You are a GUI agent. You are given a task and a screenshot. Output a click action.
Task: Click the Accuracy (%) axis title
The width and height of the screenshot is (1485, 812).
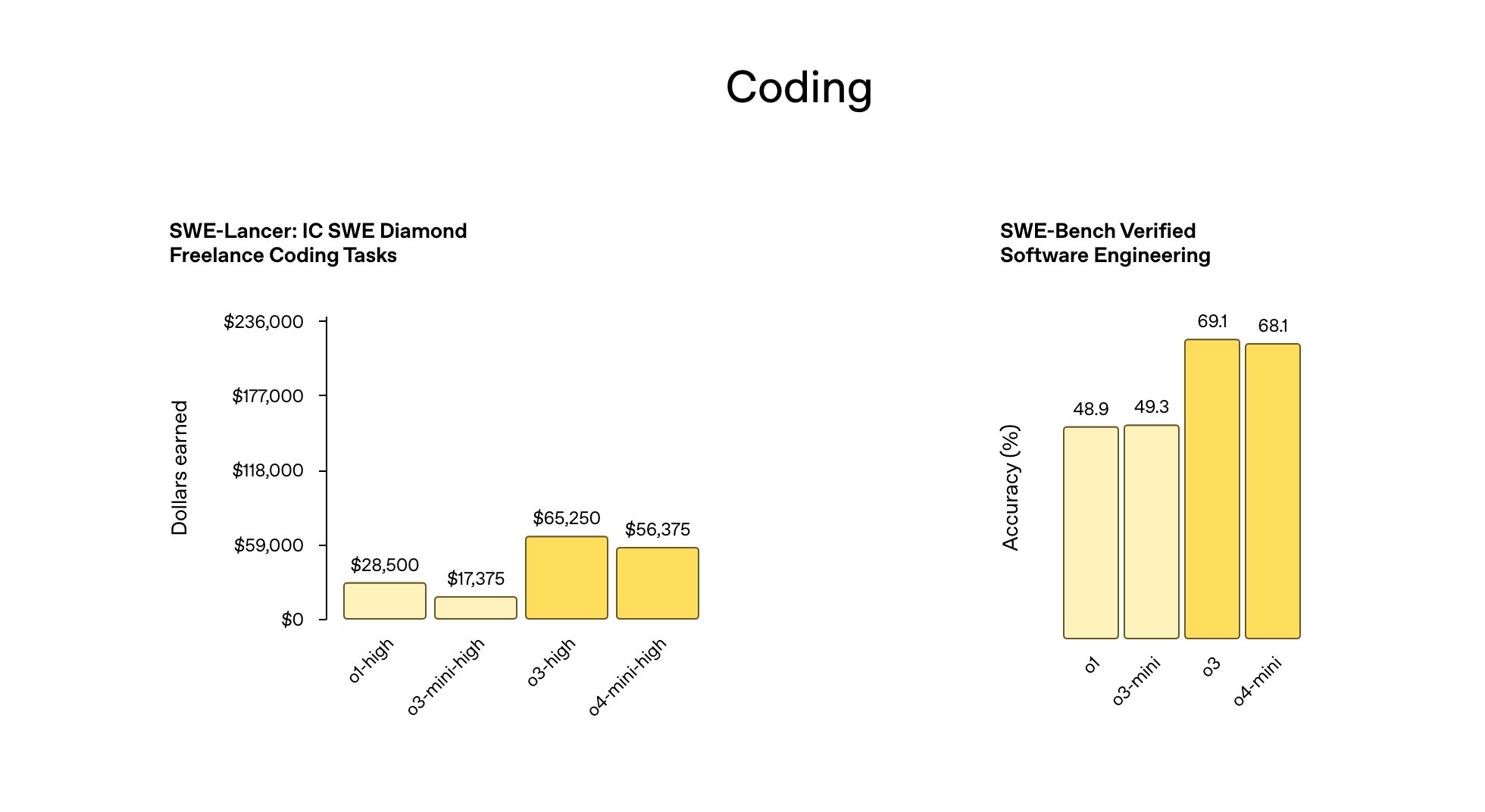coord(1011,487)
